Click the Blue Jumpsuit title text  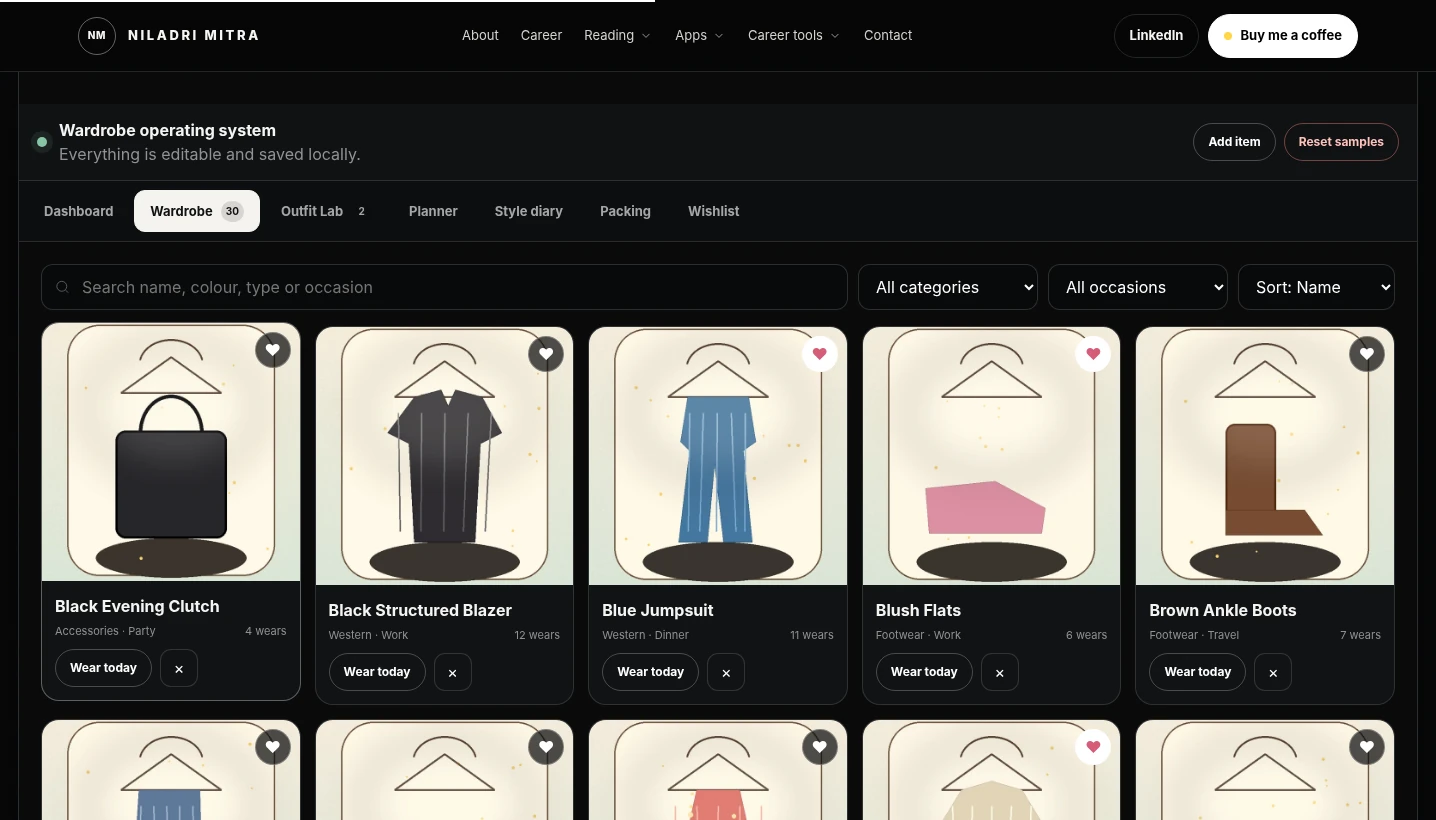658,610
